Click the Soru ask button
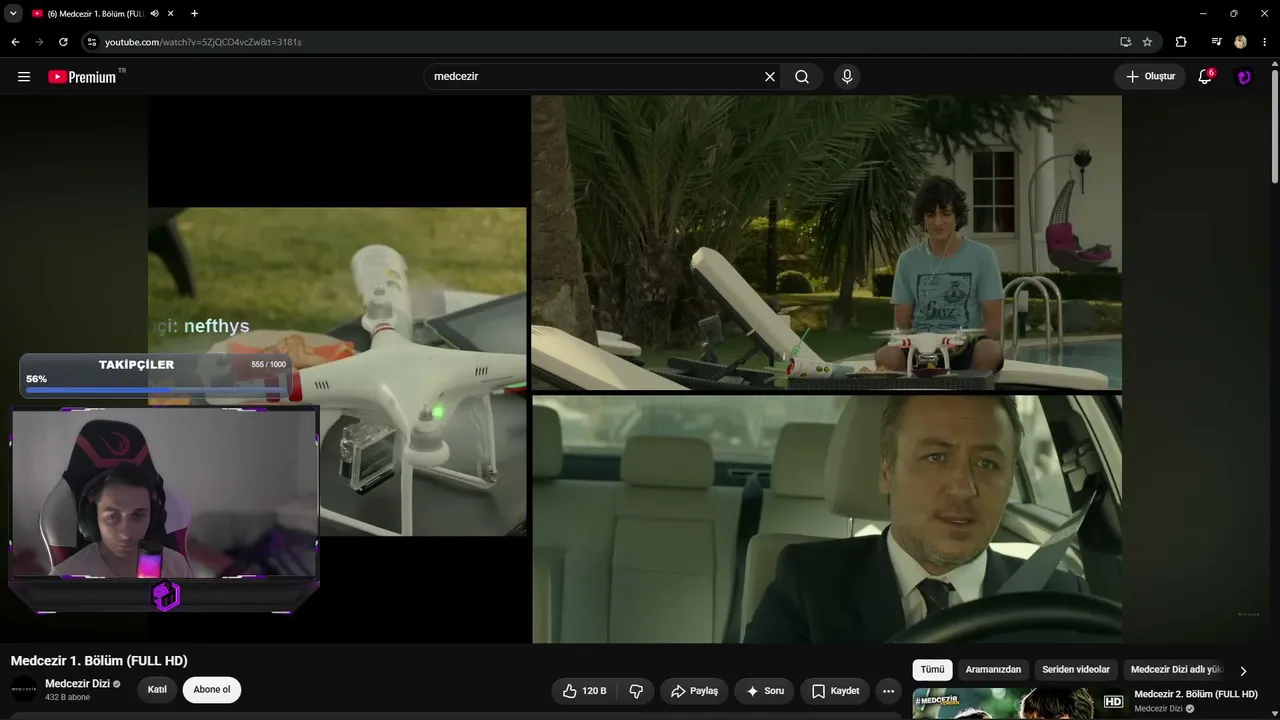 765,691
